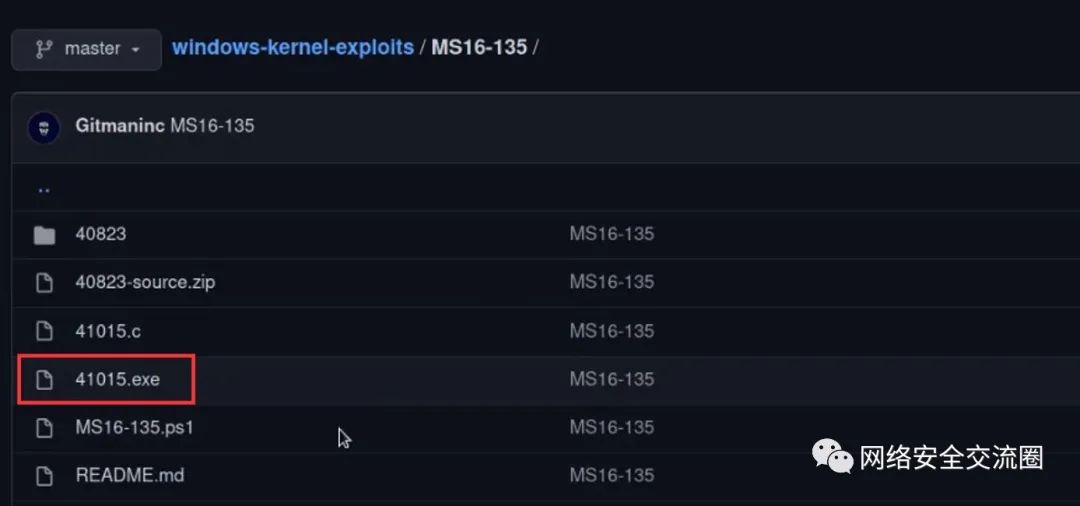Open the 40823 folder
Screen dimensions: 1080x506
(101, 234)
